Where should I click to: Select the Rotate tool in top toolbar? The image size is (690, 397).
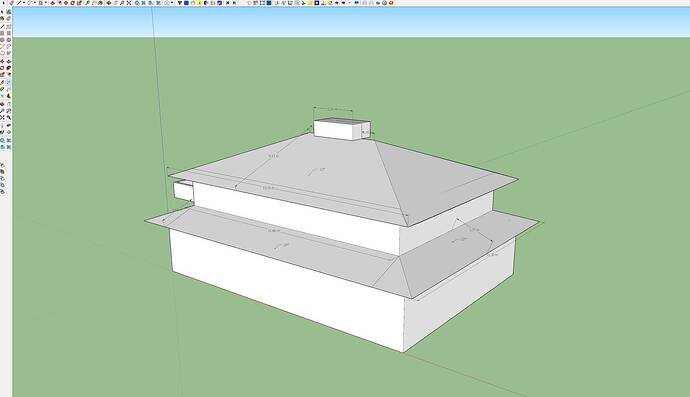pos(73,3)
